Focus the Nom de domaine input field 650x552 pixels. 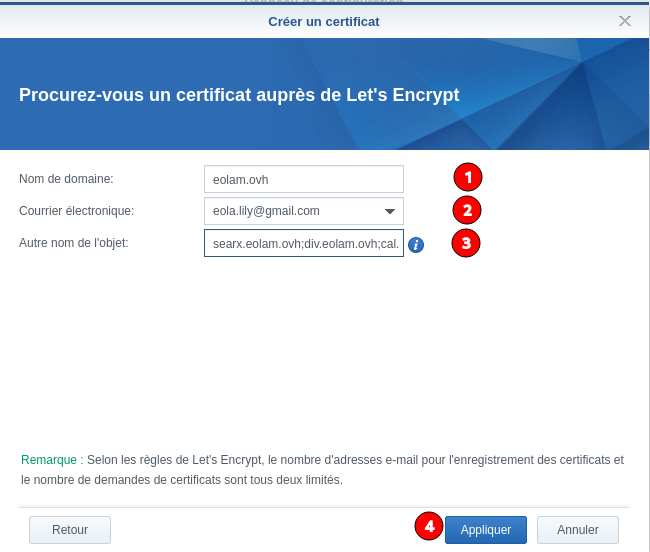[303, 179]
